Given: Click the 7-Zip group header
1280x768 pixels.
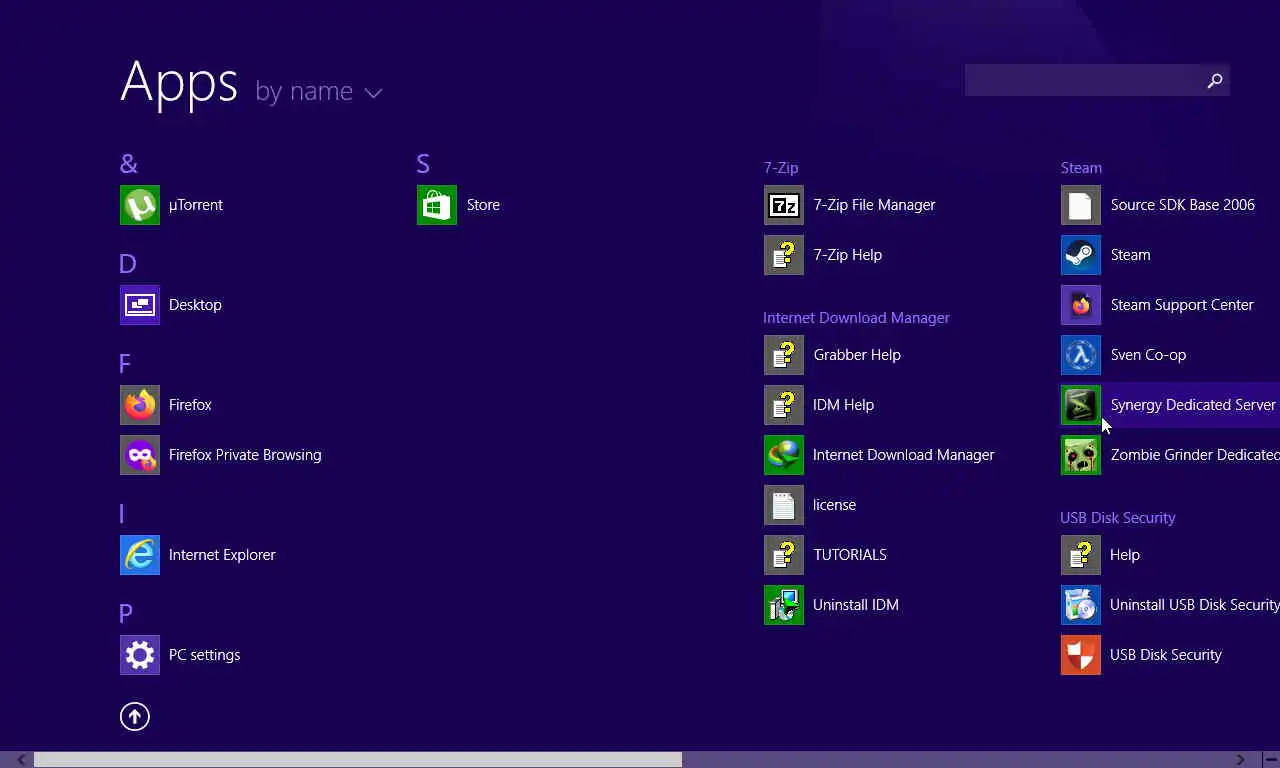Looking at the screenshot, I should click(x=781, y=168).
